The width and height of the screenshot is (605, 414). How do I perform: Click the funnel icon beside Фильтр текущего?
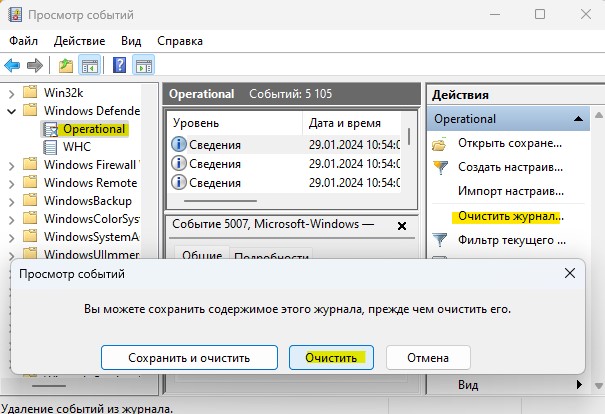click(440, 240)
